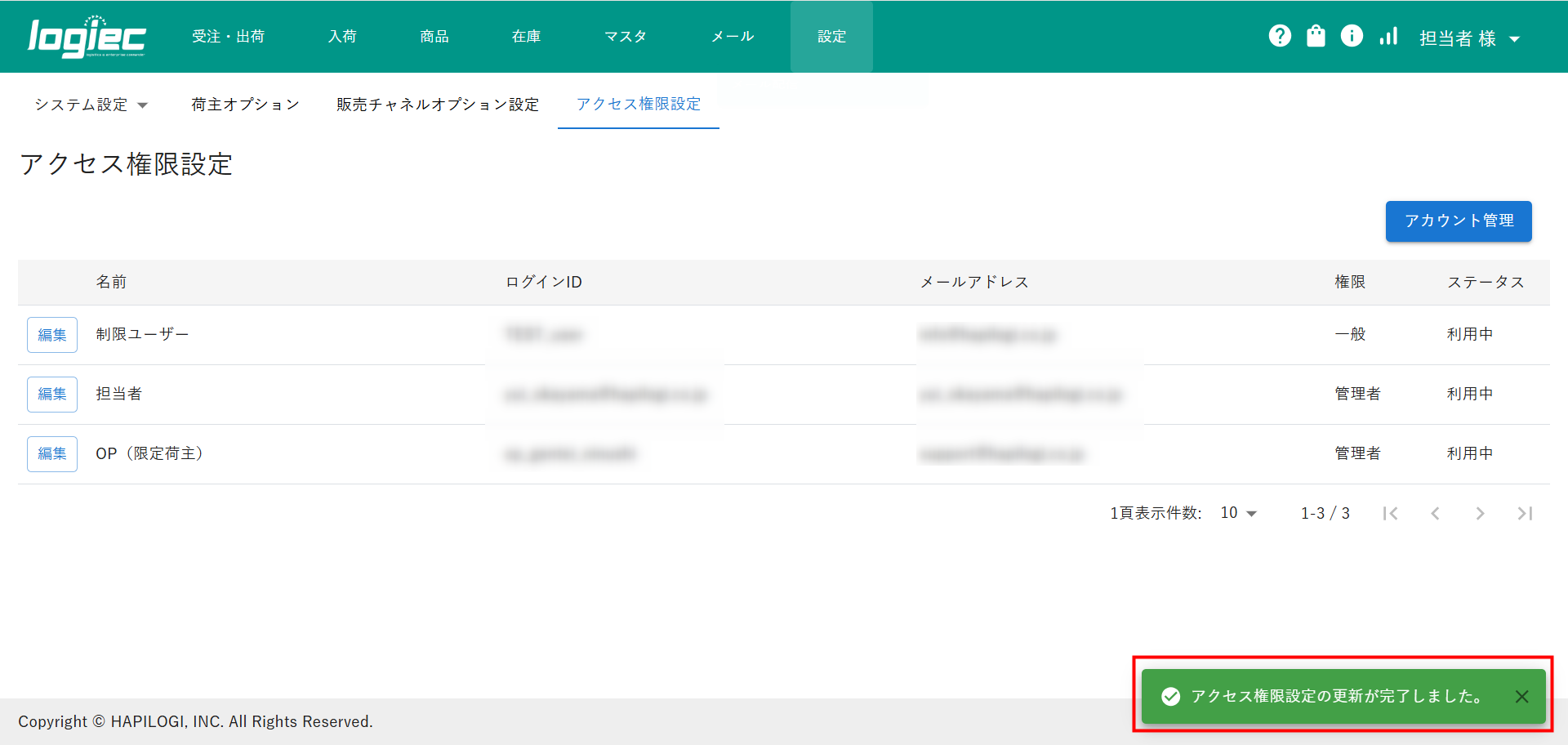Click the アカウント管理 button
The image size is (1568, 745).
click(x=1458, y=221)
